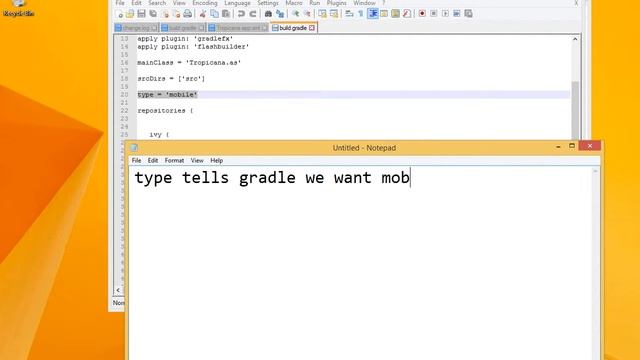Click the line apply plugin: 'flashbuilder'
Viewport: 640px width, 360px height.
pos(193,47)
